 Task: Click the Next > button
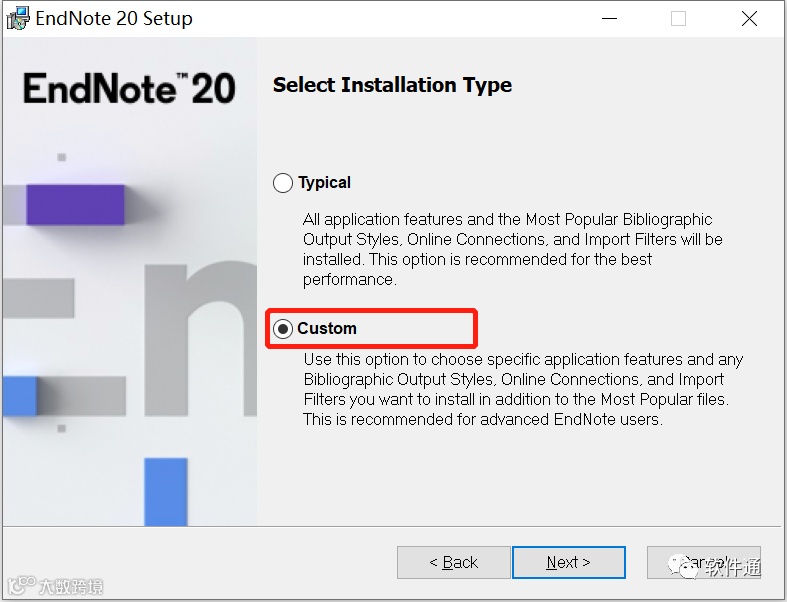569,562
